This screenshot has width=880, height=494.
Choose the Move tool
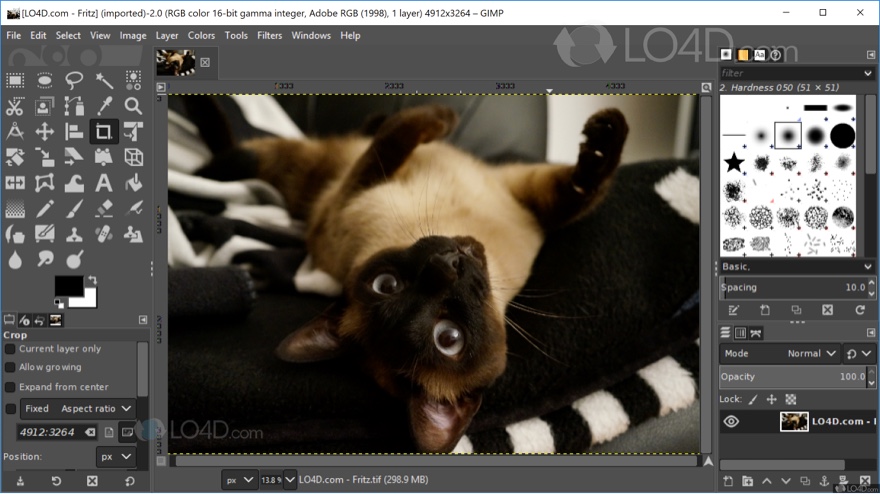[45, 132]
